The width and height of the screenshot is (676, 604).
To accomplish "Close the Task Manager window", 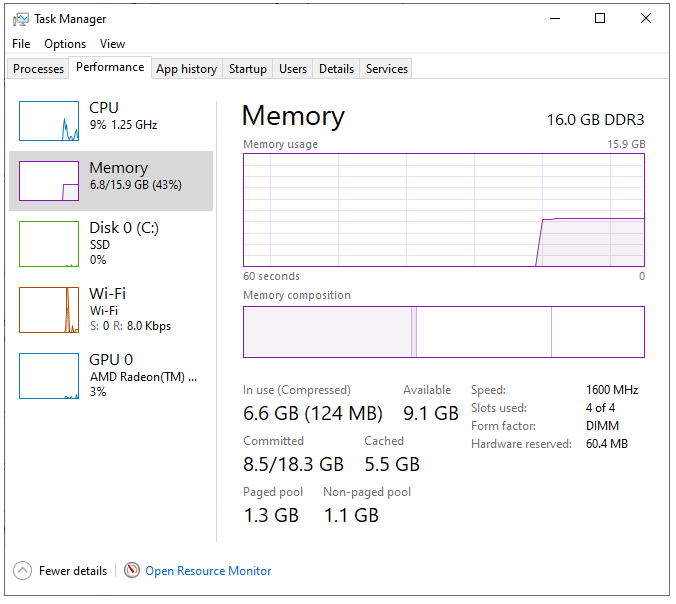I will click(646, 18).
